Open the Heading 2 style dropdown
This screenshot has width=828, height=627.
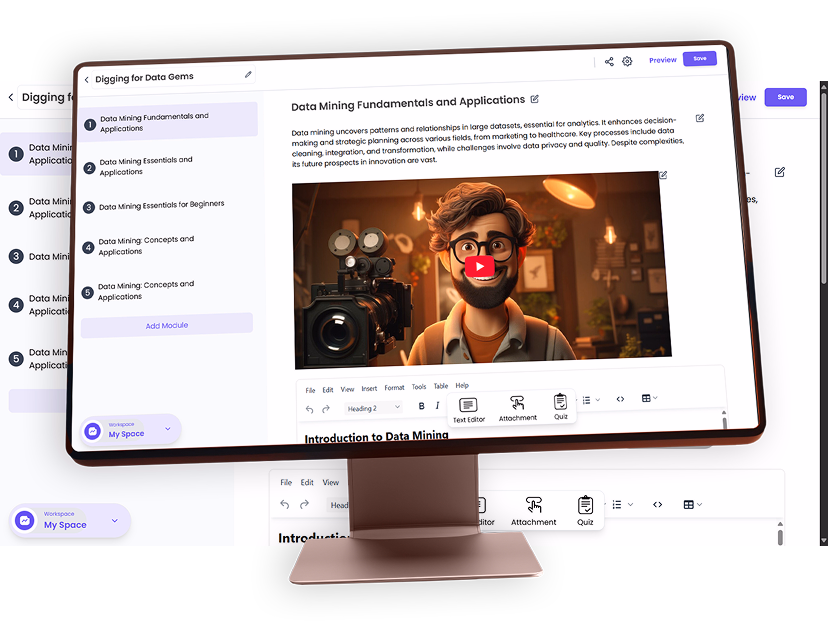point(373,408)
